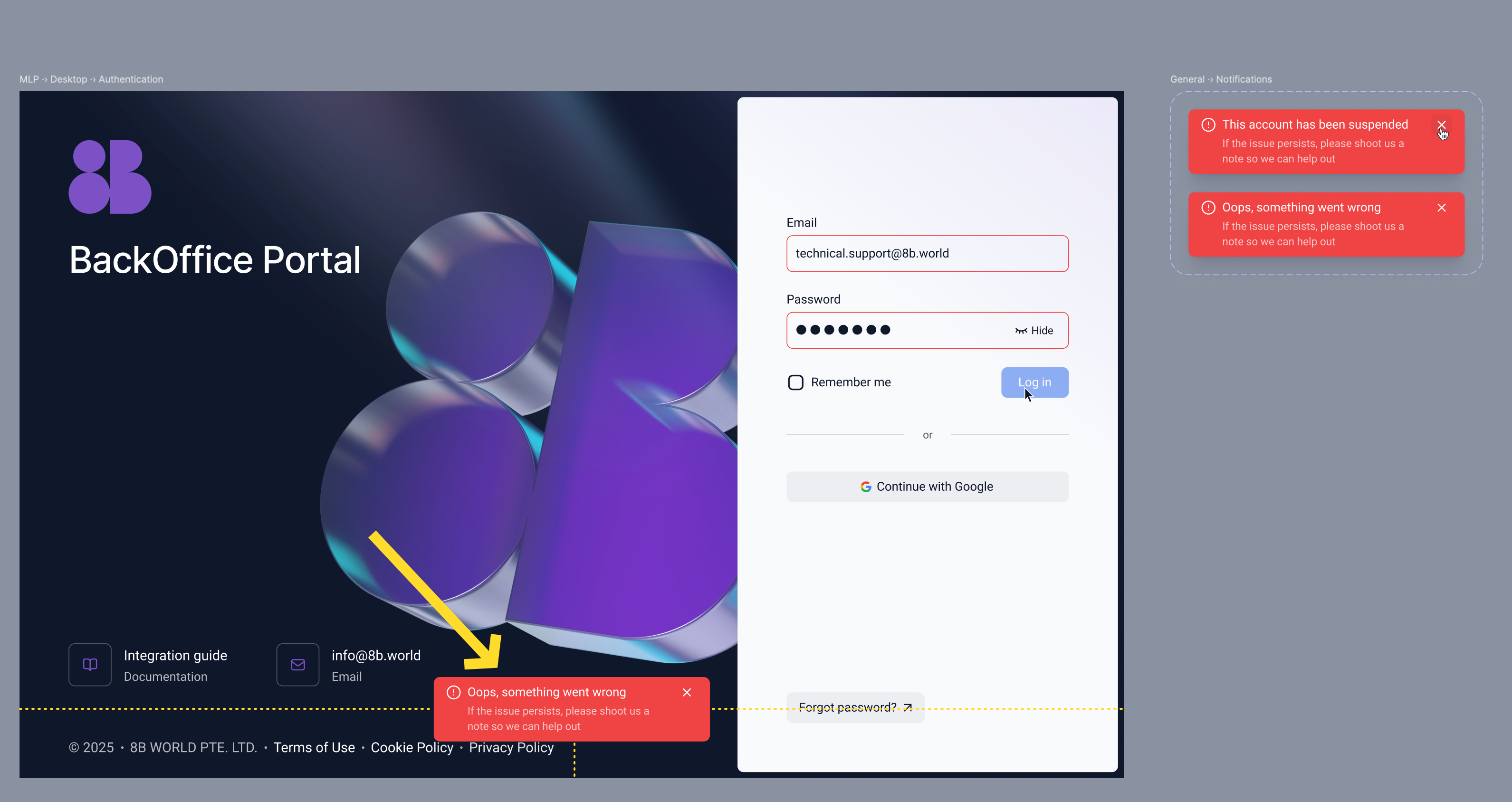Click the BackOffice Portal heading

(x=215, y=259)
